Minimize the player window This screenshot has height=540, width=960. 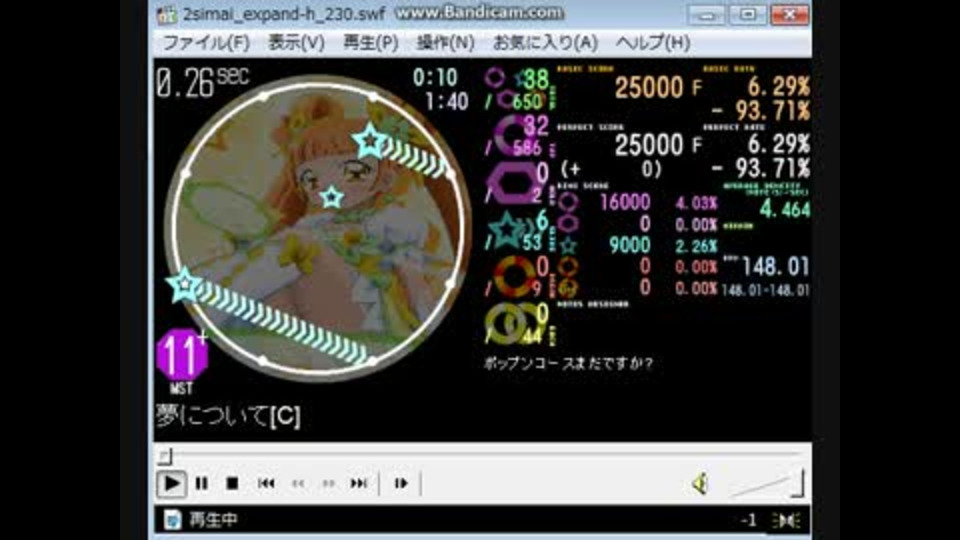pyautogui.click(x=706, y=15)
